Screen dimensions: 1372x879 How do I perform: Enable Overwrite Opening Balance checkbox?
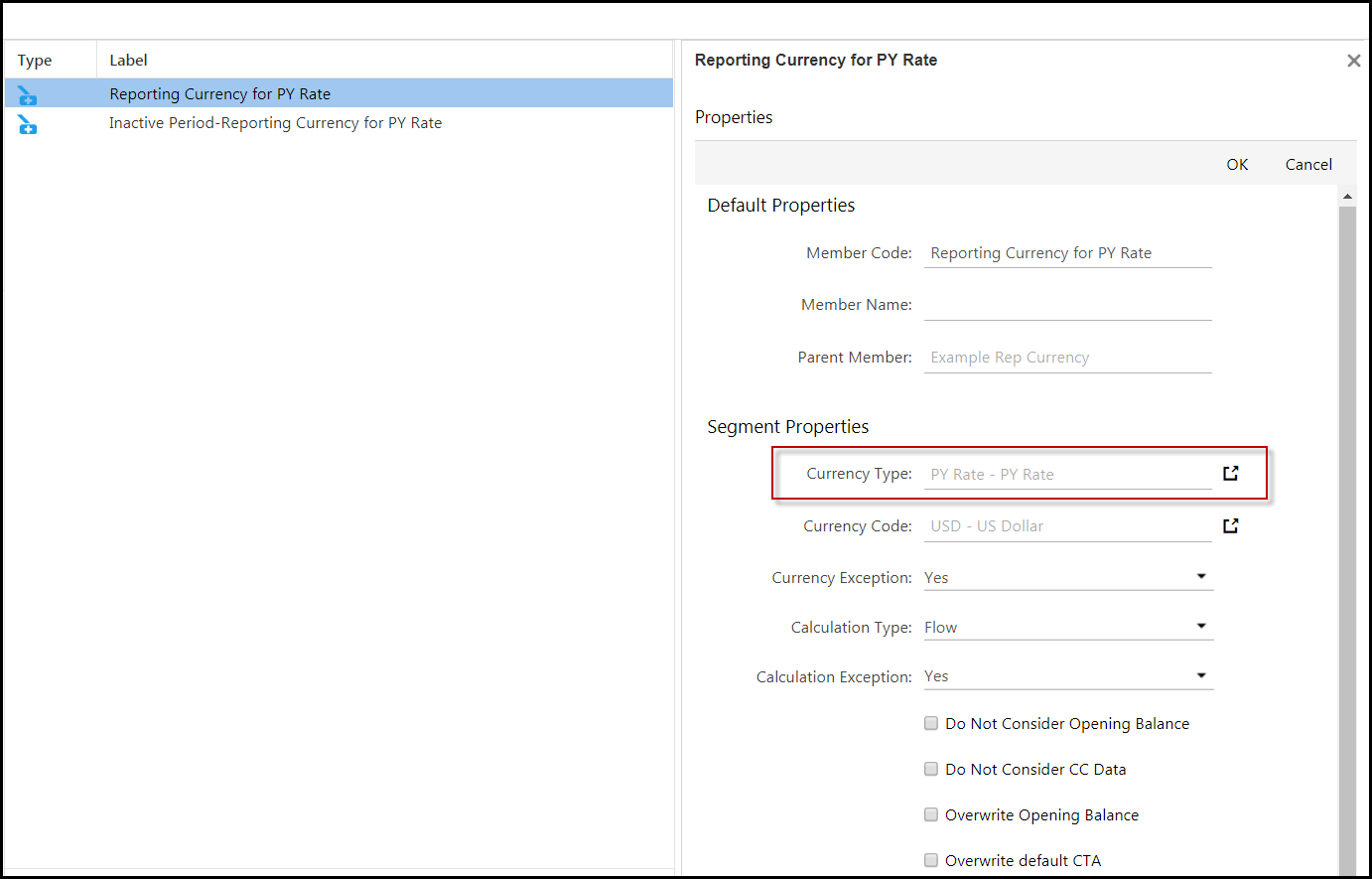931,814
